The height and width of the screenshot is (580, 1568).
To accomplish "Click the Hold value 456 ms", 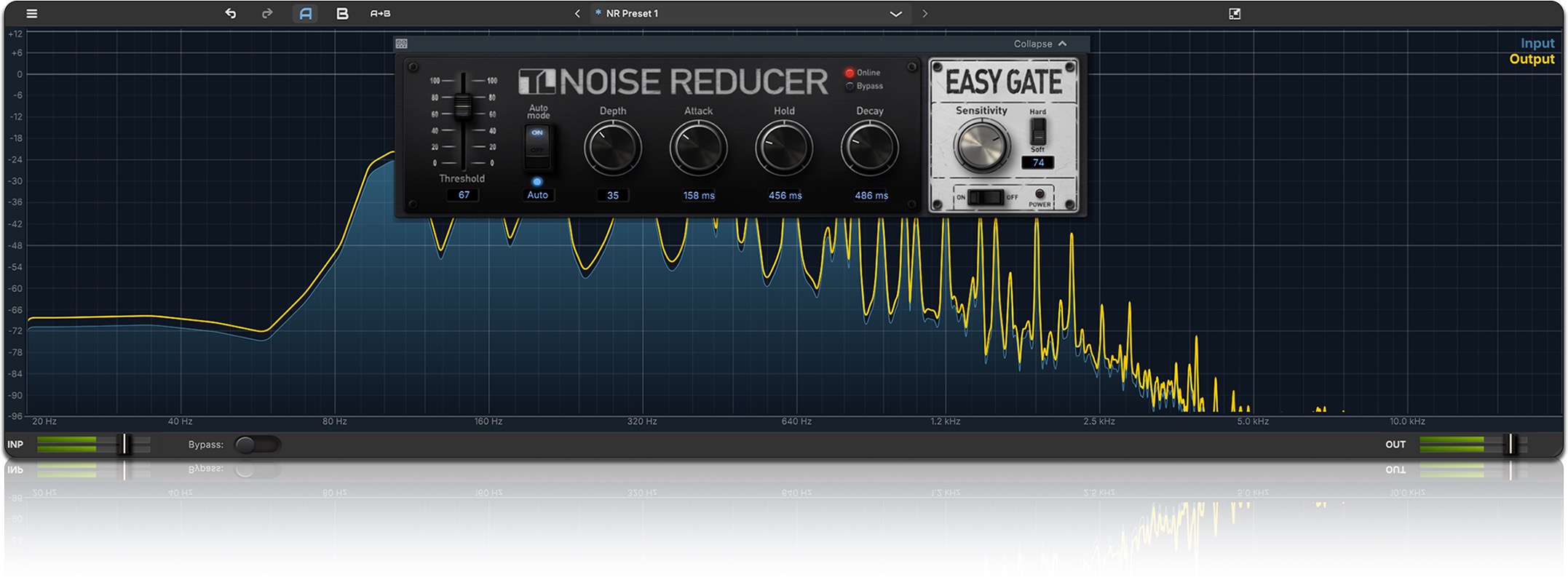I will click(x=785, y=195).
